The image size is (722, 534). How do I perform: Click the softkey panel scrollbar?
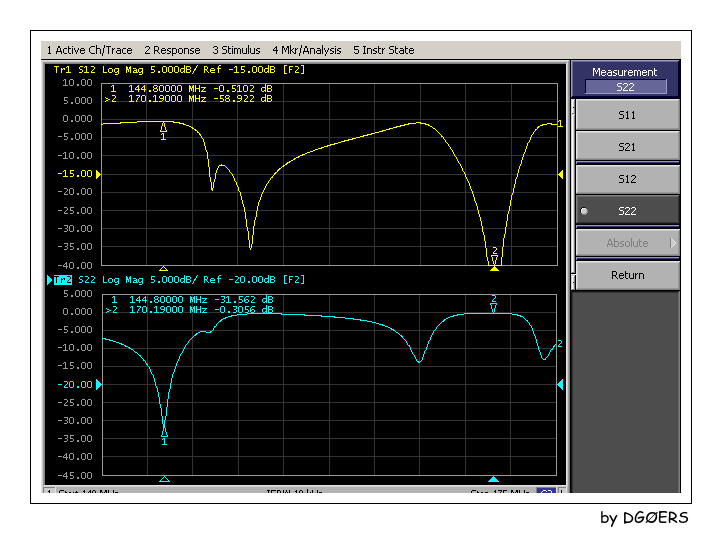[573, 193]
